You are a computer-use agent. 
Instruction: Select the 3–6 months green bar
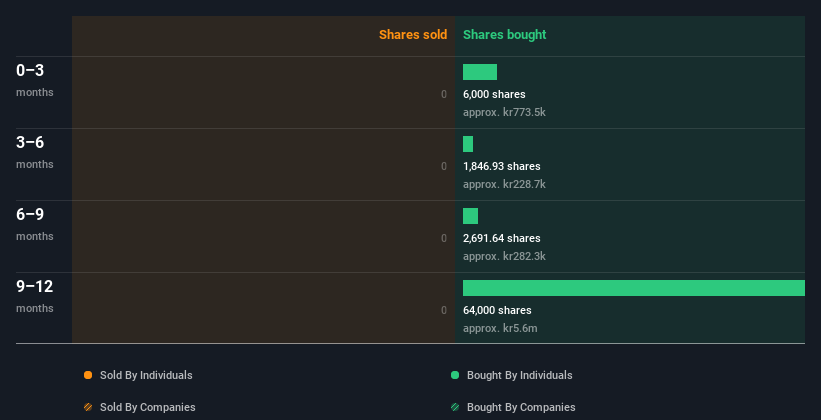point(468,144)
